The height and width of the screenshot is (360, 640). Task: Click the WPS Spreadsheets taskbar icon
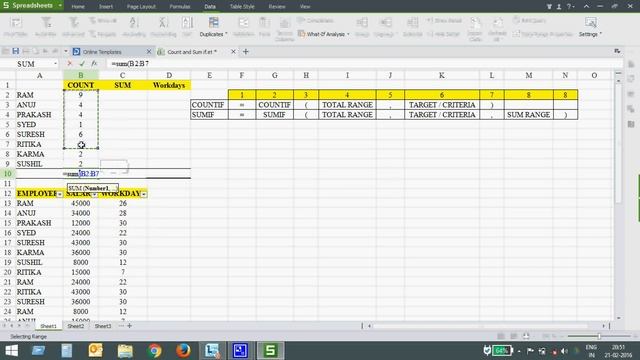point(270,351)
